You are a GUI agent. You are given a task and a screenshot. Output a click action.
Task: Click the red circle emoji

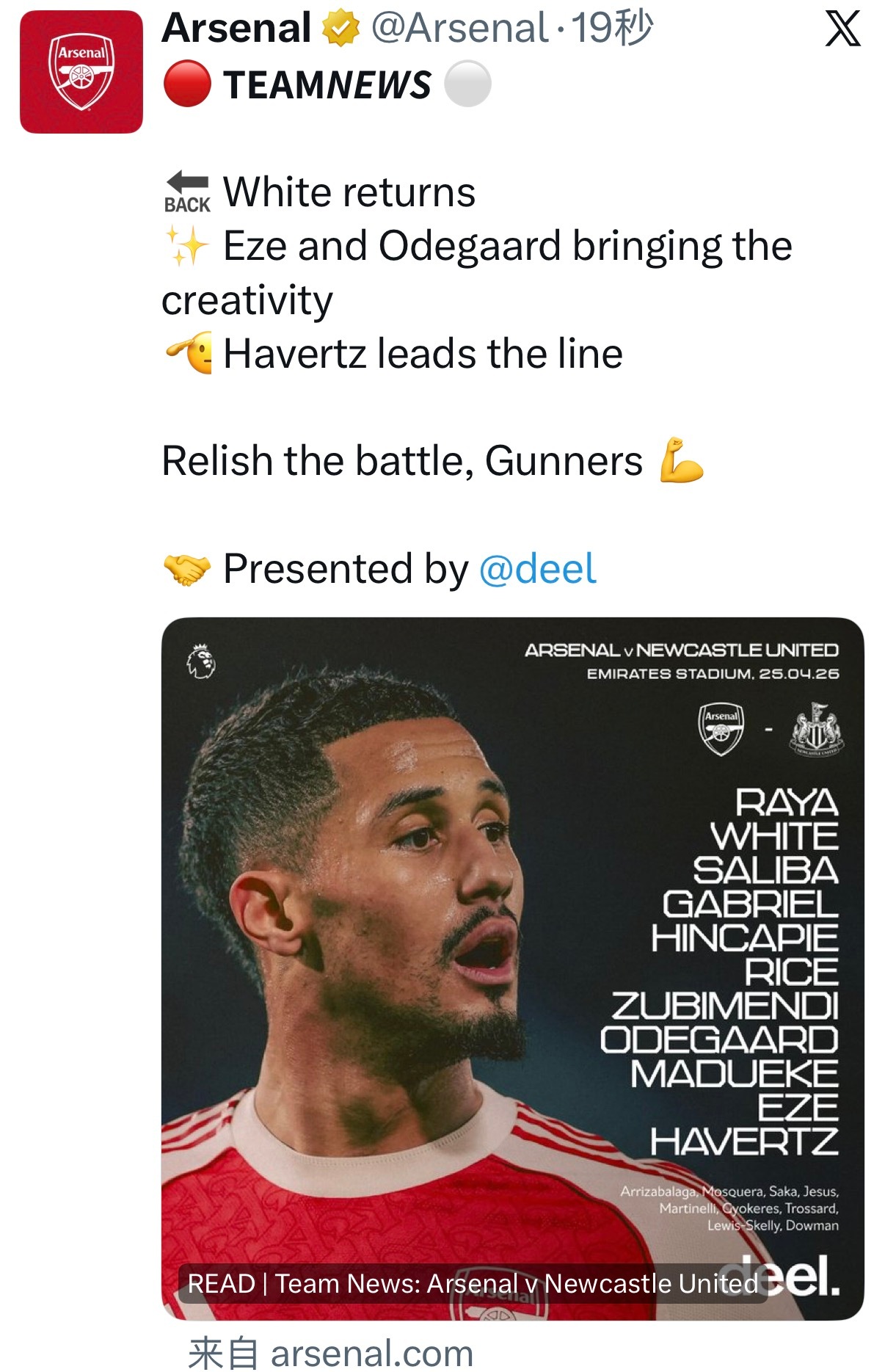[x=187, y=84]
